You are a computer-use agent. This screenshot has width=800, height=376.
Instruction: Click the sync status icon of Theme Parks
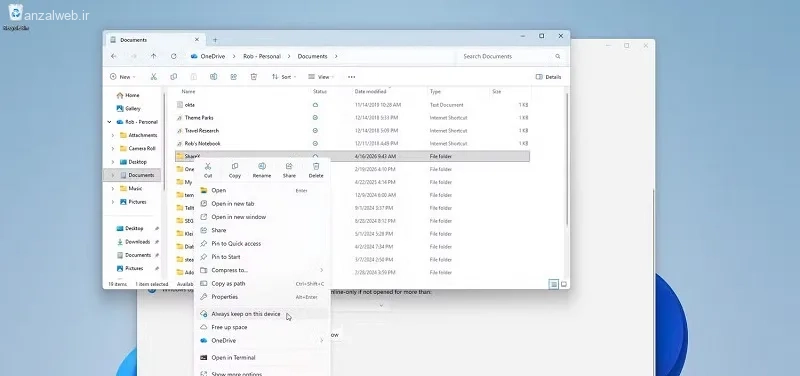[315, 118]
